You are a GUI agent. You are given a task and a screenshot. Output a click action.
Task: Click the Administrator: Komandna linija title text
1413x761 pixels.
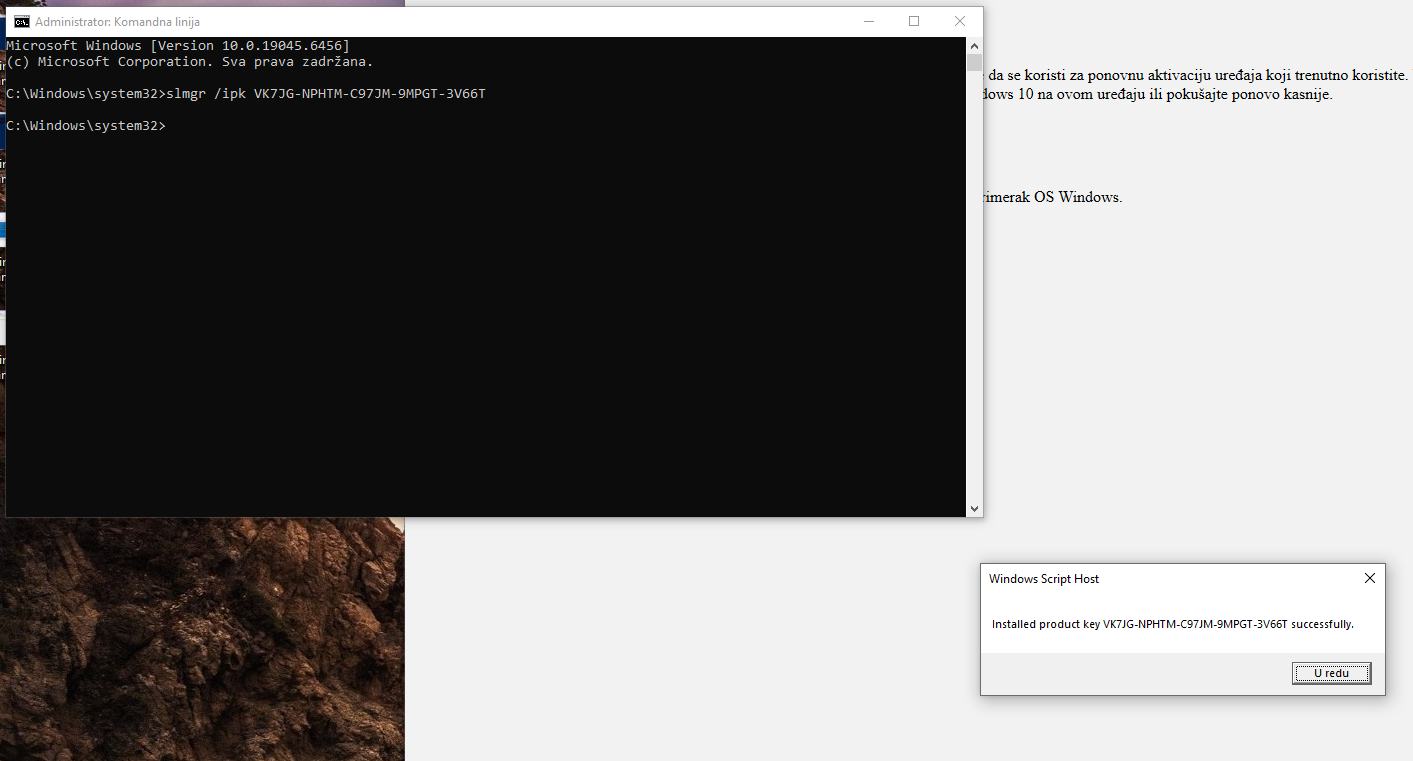click(x=117, y=22)
